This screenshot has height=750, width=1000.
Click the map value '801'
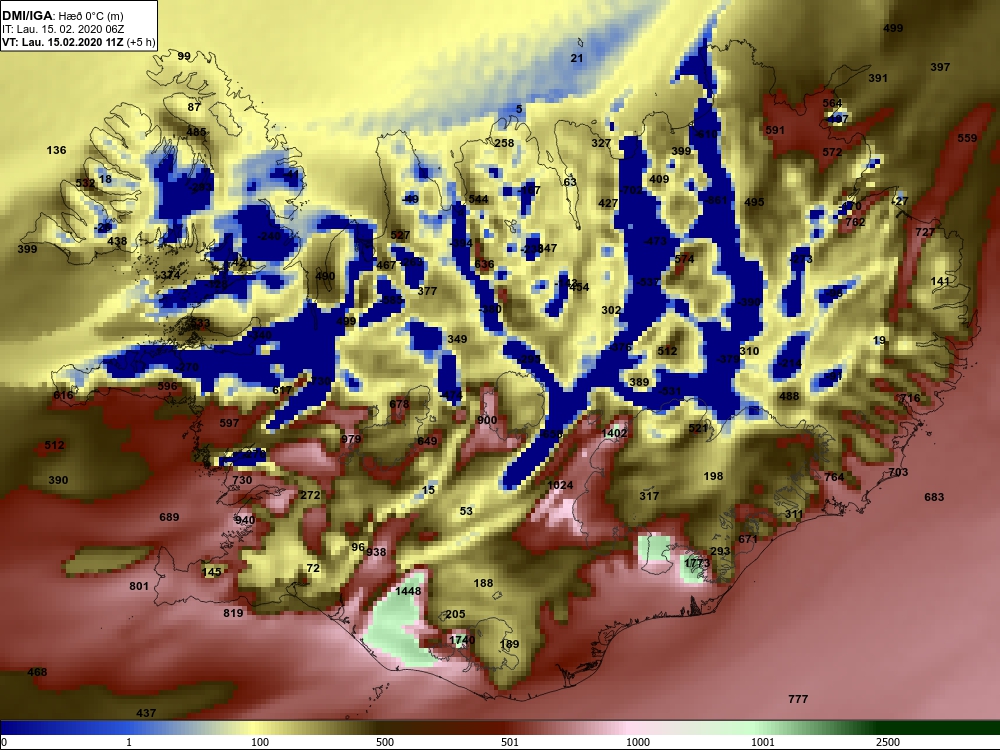point(139,586)
